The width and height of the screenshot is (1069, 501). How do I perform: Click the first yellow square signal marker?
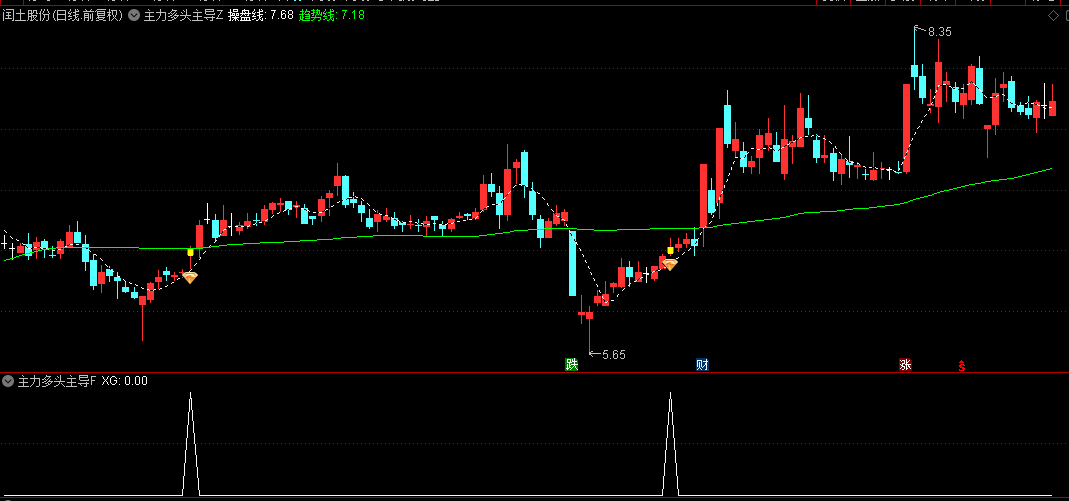(191, 252)
